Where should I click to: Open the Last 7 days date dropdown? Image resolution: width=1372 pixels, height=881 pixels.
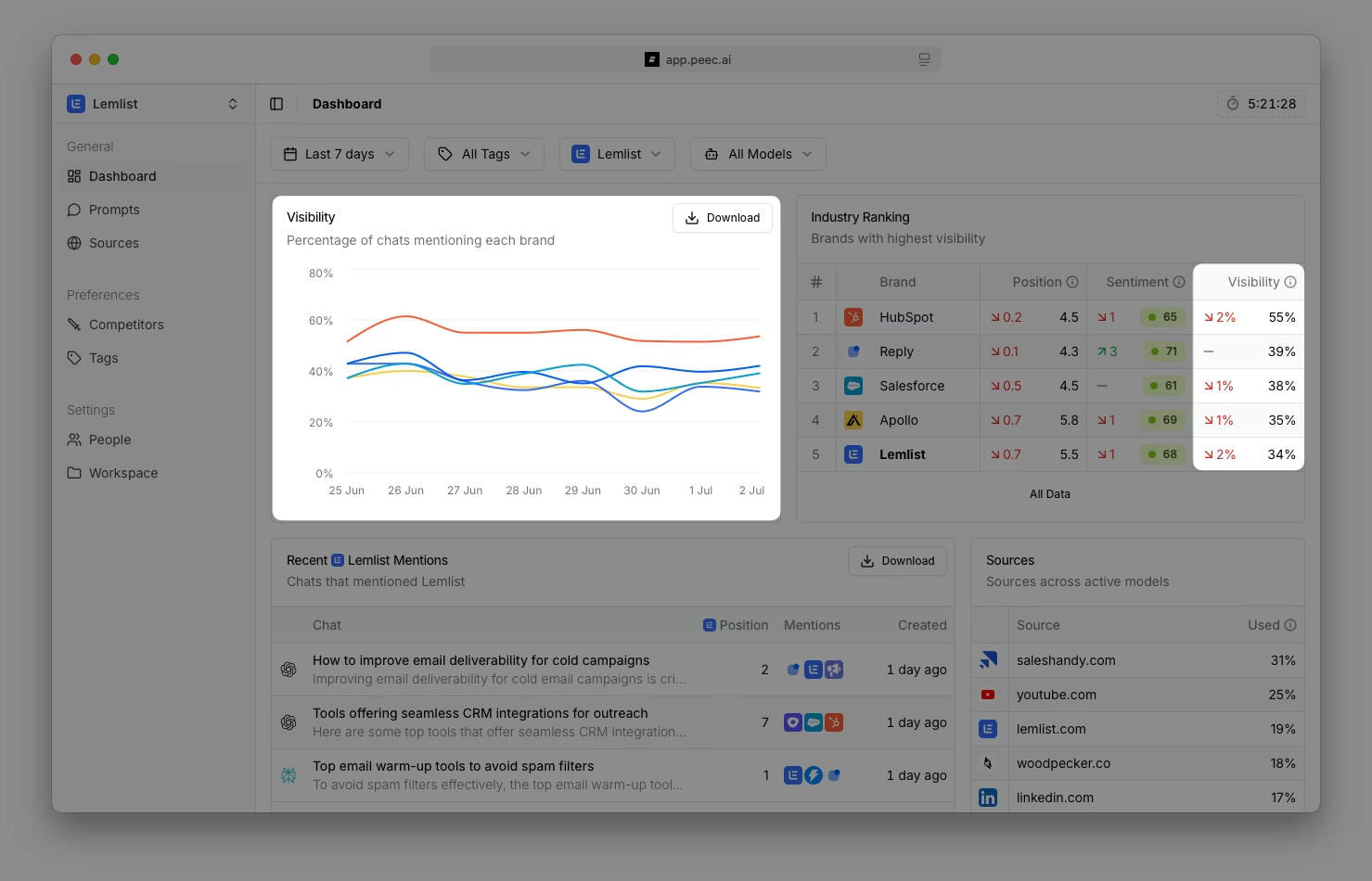click(339, 154)
